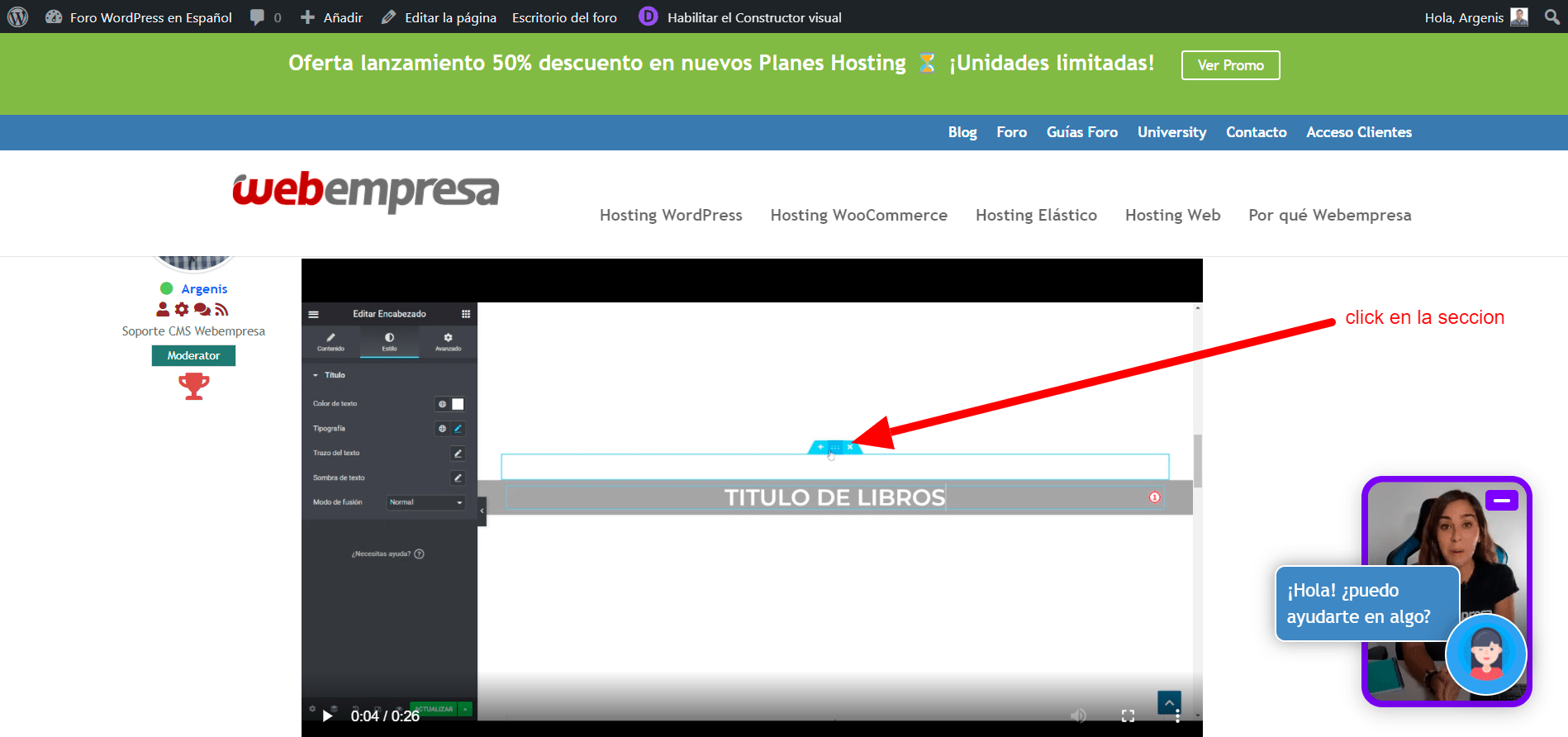Image resolution: width=1568 pixels, height=737 pixels.
Task: Toggle the video volume speaker icon
Action: 1078,716
